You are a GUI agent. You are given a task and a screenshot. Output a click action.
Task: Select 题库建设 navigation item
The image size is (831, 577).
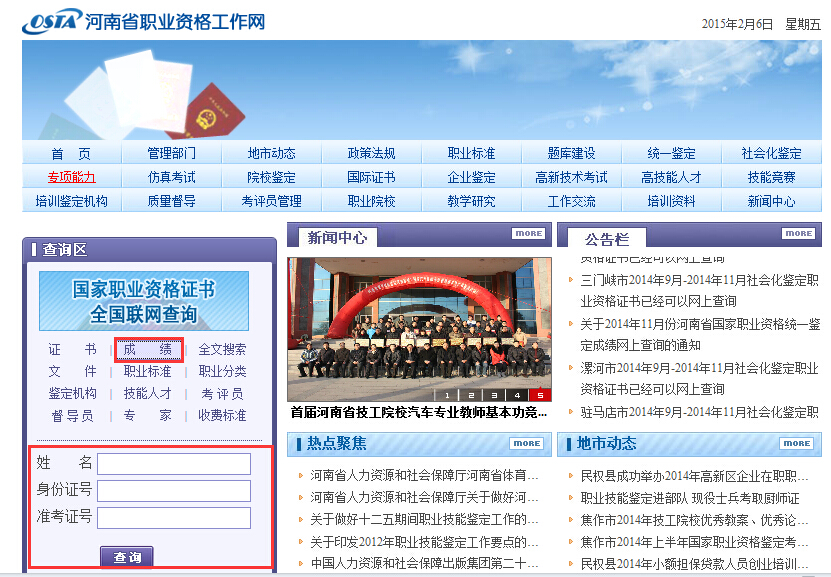pyautogui.click(x=571, y=154)
